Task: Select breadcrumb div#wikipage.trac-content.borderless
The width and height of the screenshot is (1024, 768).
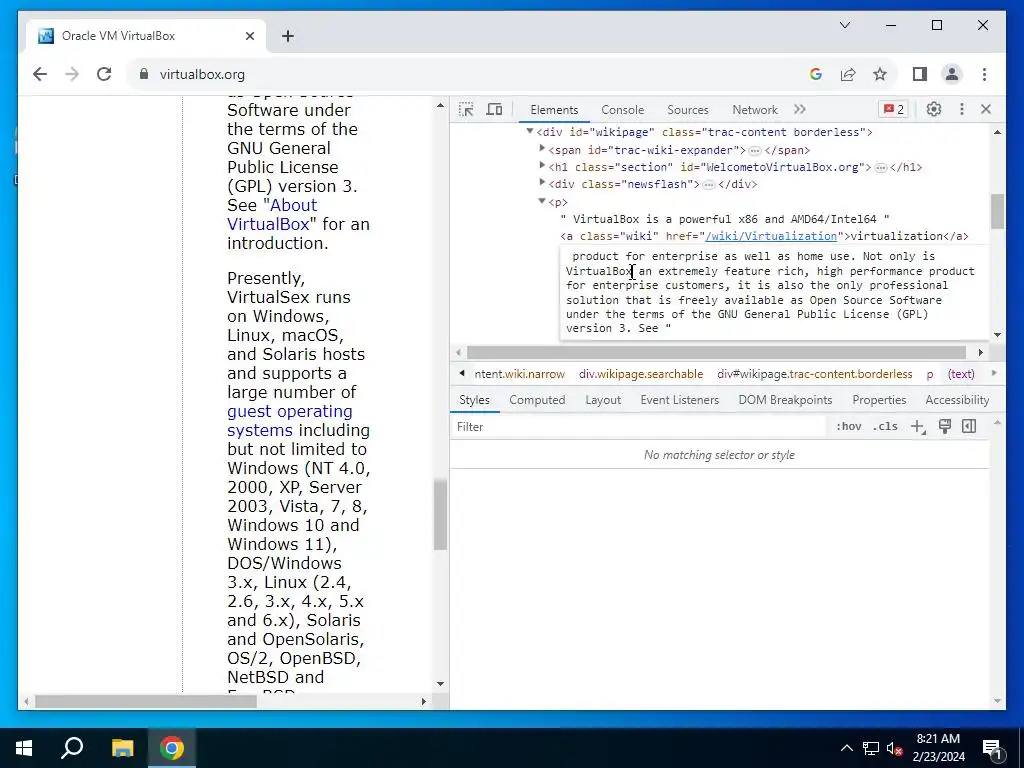Action: 814,374
